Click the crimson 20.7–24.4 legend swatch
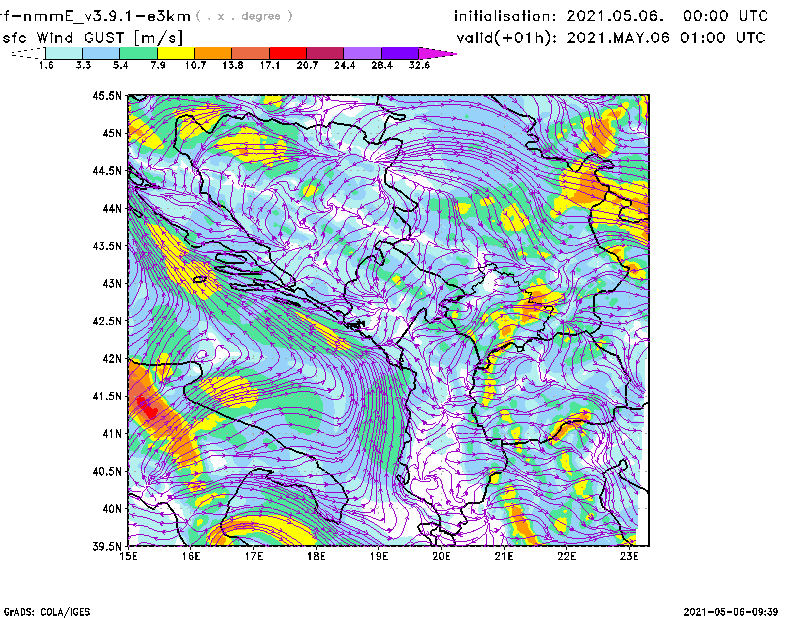This screenshot has width=800, height=618. coord(325,53)
